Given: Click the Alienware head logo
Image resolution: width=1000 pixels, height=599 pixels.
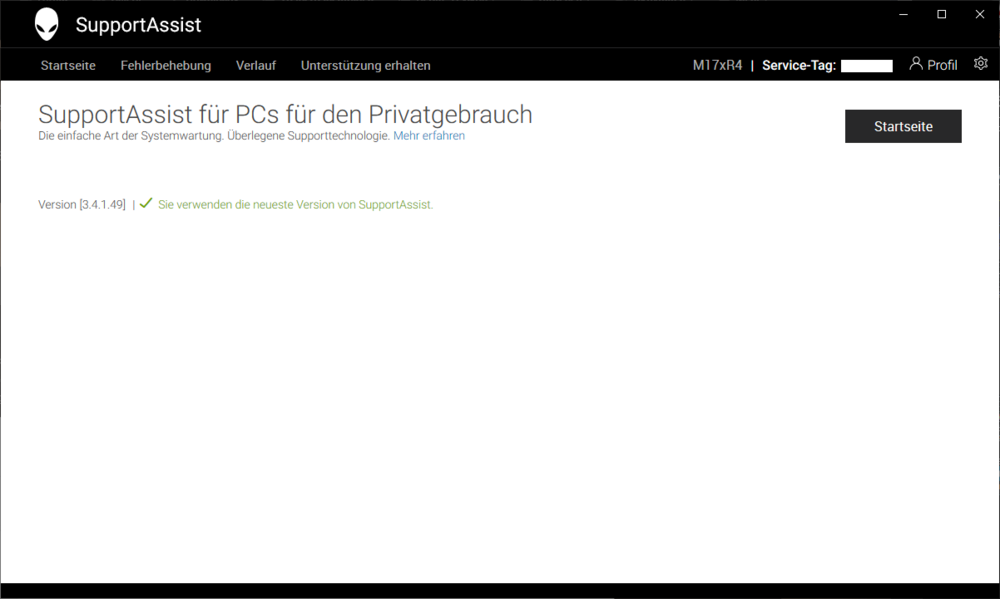Looking at the screenshot, I should coord(47,24).
